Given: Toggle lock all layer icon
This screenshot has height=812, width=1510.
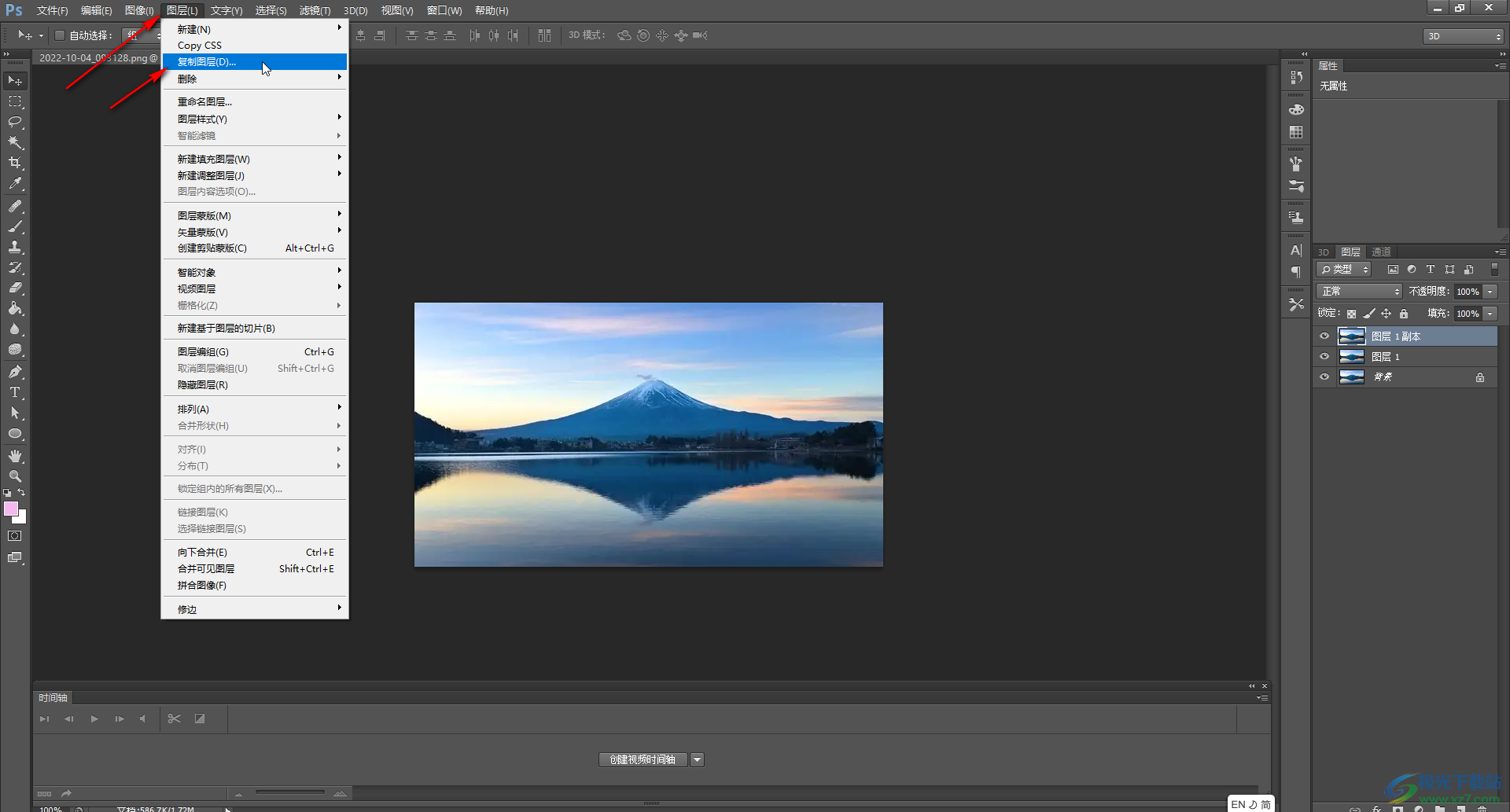Looking at the screenshot, I should [1404, 314].
